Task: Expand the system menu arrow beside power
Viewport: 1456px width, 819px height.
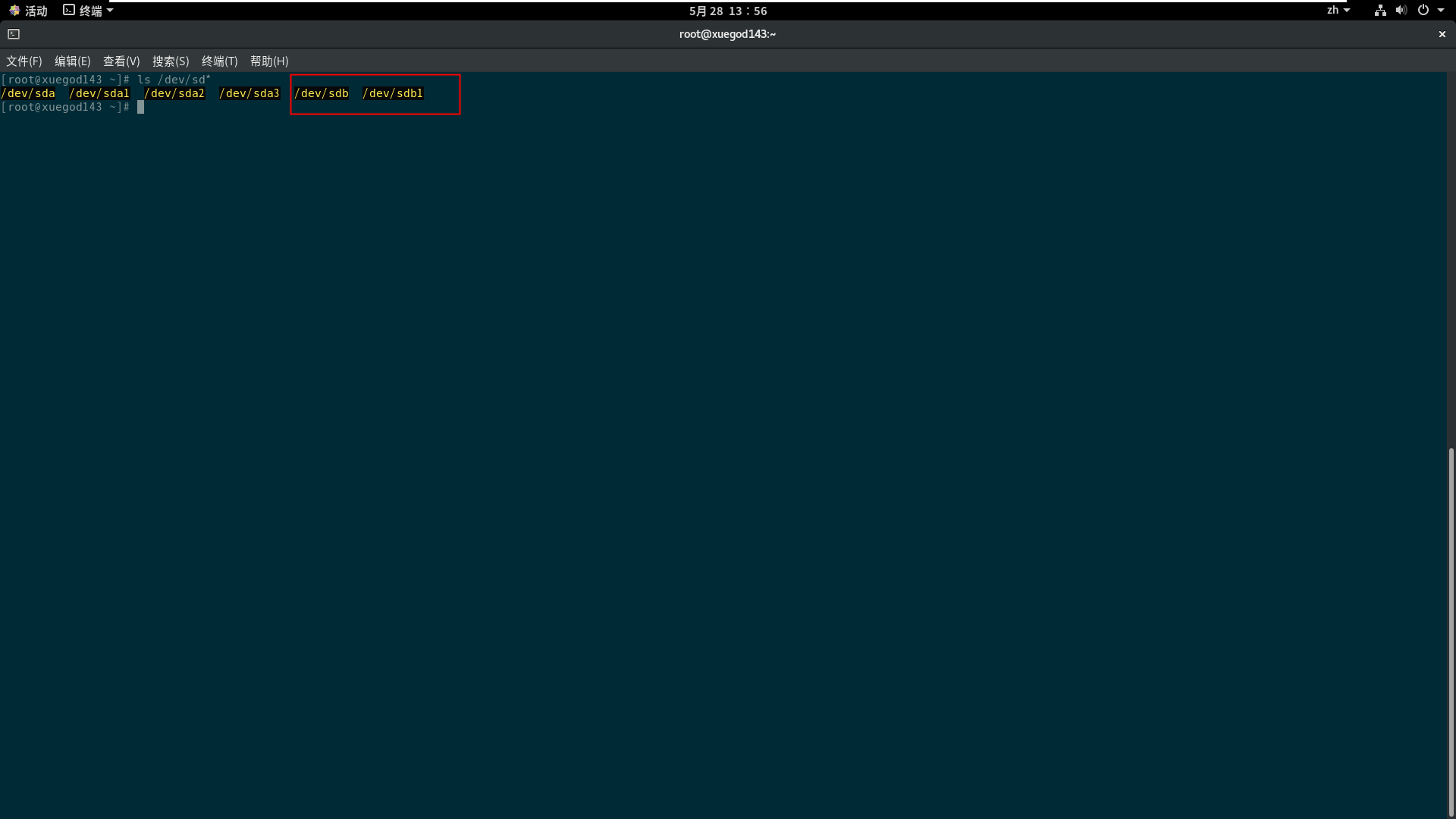Action: [x=1441, y=10]
